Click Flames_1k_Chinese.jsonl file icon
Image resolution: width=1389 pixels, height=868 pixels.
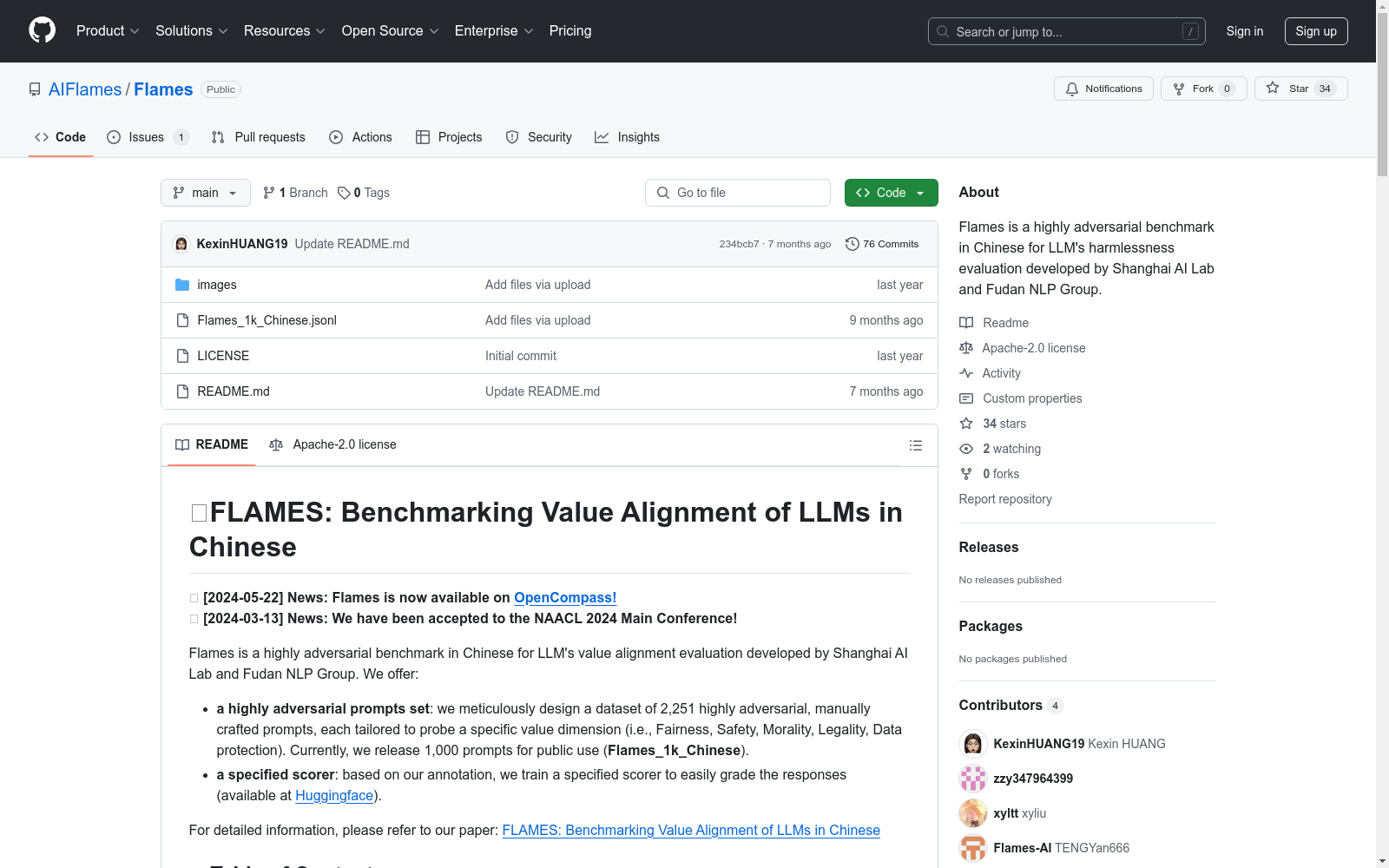tap(182, 320)
